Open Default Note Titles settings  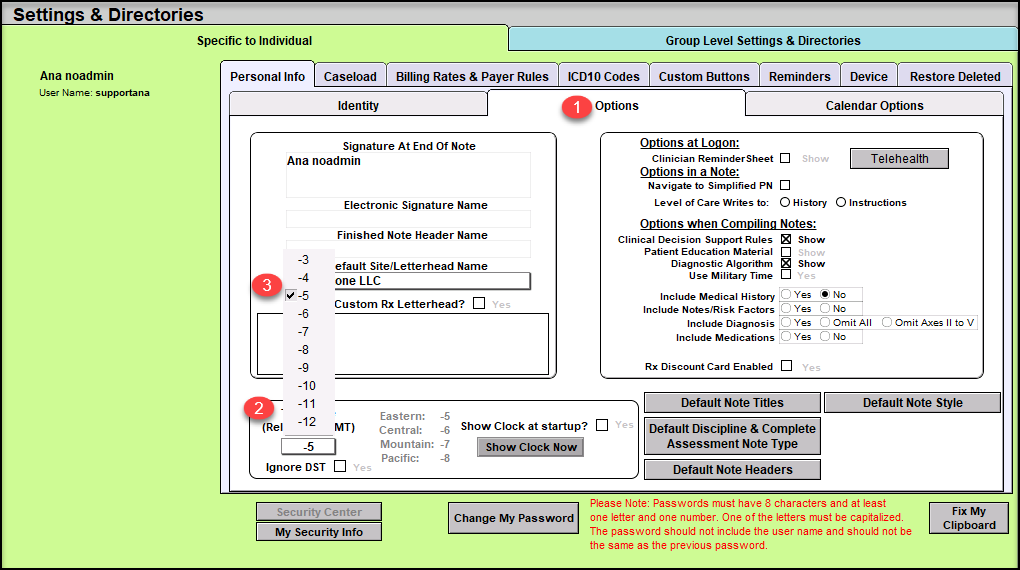pyautogui.click(x=732, y=403)
